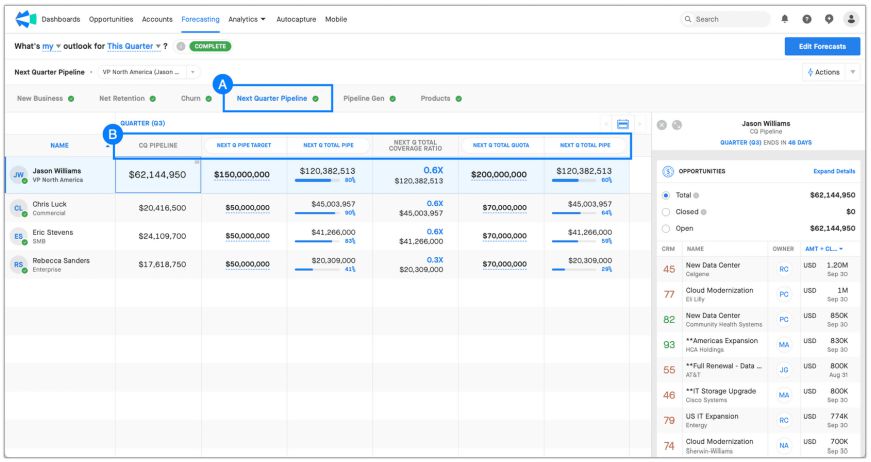The image size is (871, 462).
Task: Select the Open opportunities radio button
Action: (665, 229)
